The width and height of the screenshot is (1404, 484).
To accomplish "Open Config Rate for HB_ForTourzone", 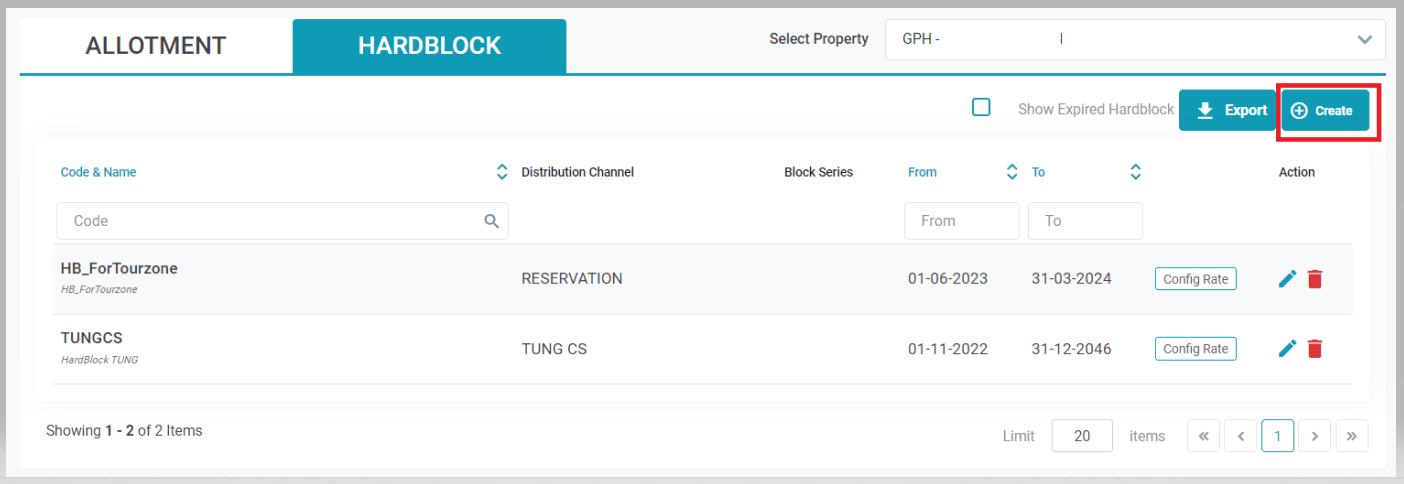I will [1195, 279].
